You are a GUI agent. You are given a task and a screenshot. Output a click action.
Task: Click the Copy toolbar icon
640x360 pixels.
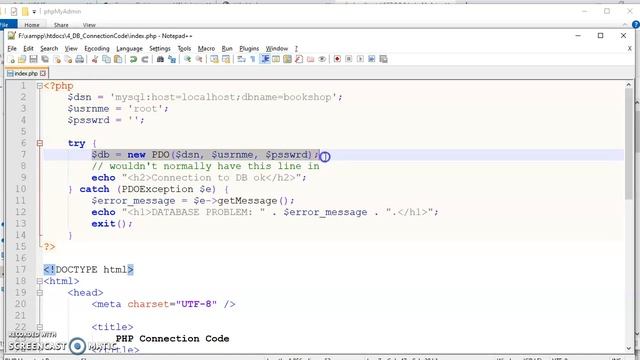(x=106, y=59)
